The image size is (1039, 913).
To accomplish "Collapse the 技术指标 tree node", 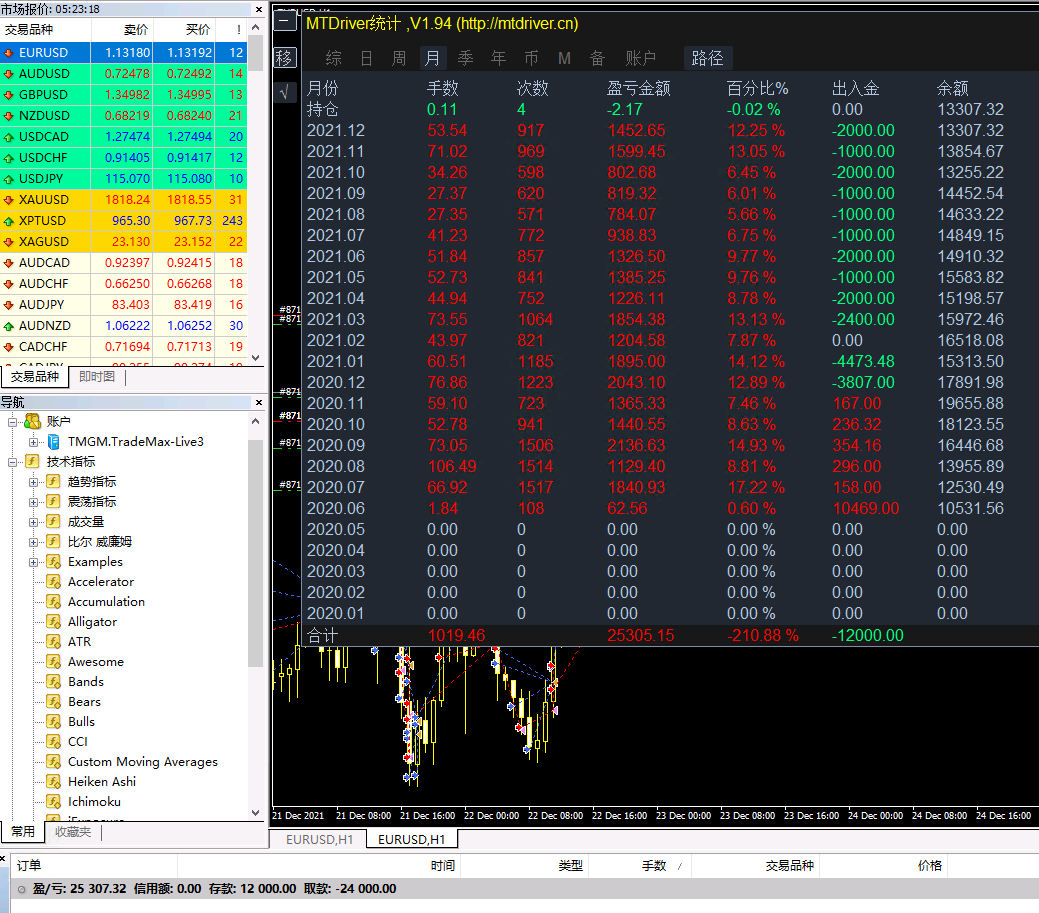I will (x=12, y=462).
